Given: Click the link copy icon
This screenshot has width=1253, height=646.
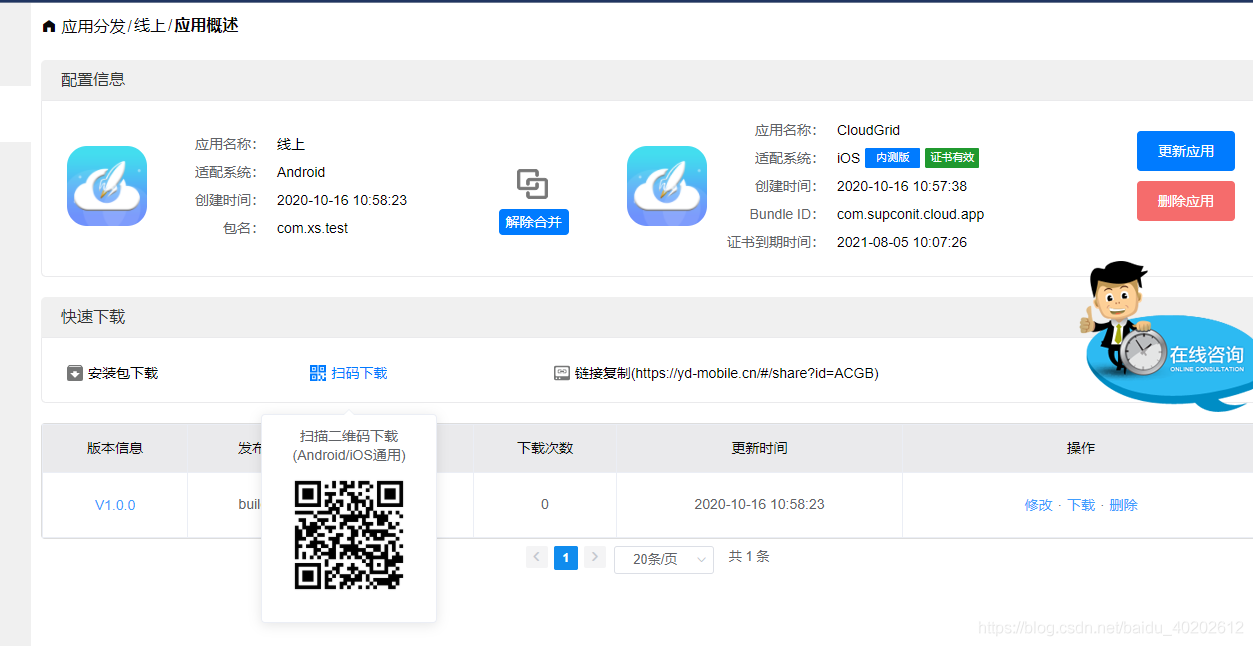Looking at the screenshot, I should click(x=562, y=373).
